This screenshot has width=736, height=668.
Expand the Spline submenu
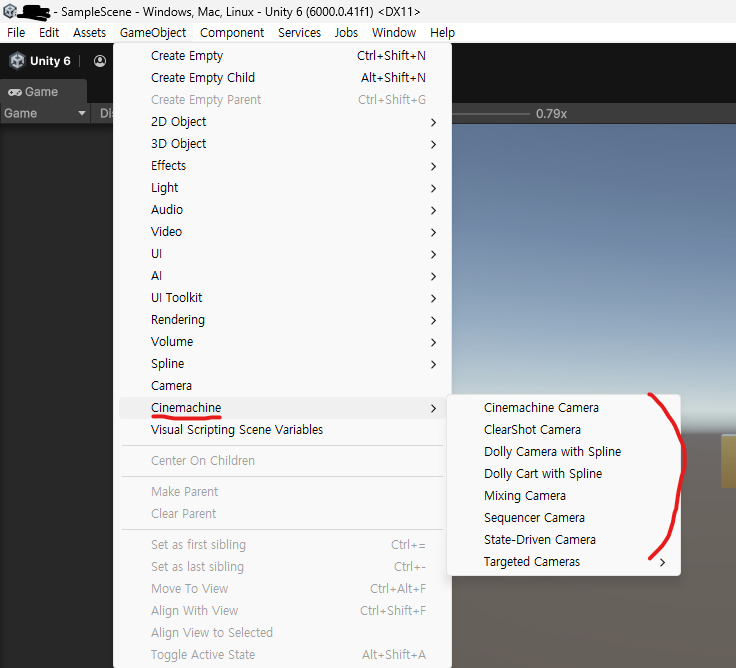(x=285, y=364)
